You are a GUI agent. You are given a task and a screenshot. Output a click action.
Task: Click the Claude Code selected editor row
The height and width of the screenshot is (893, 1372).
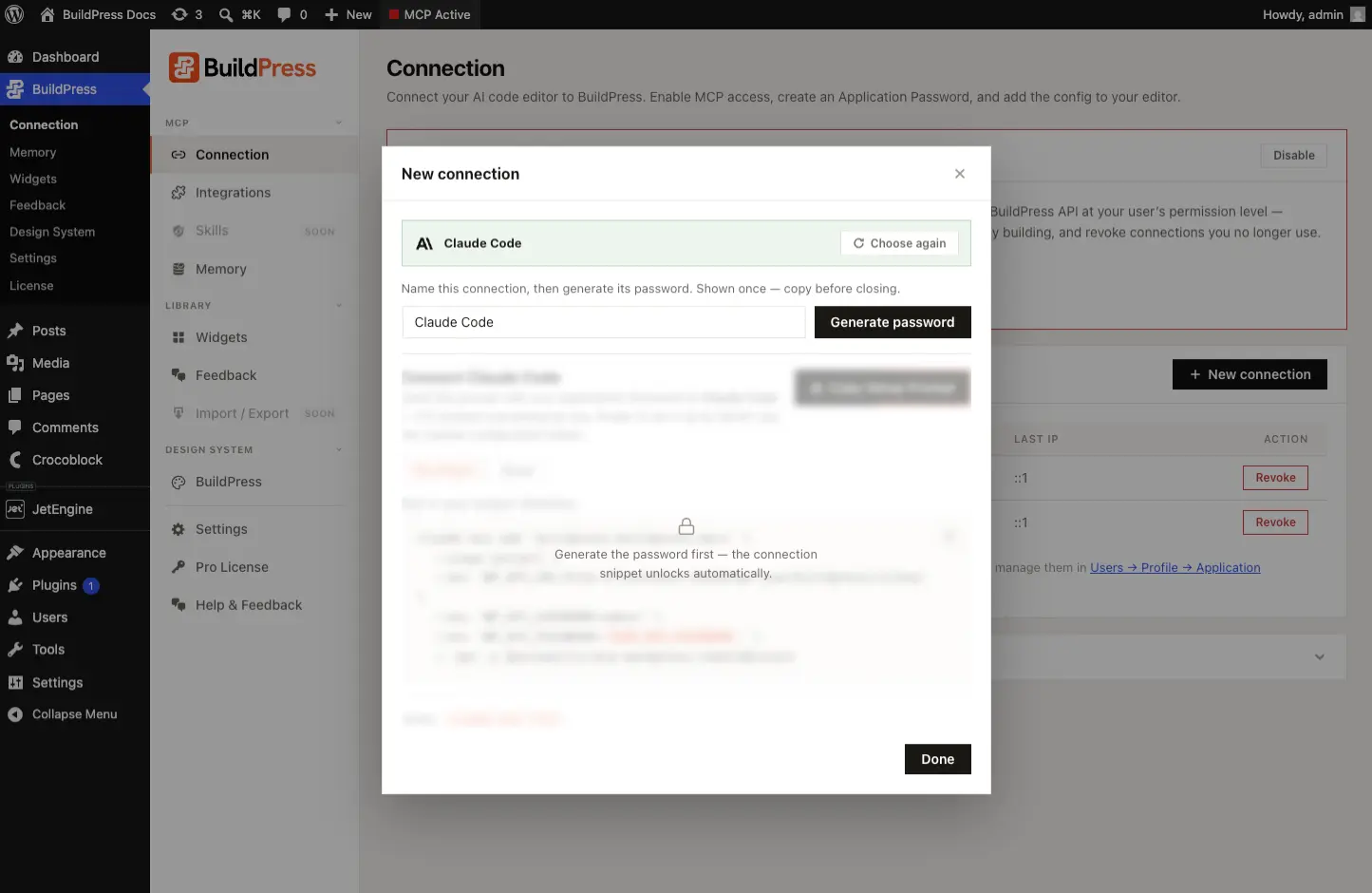pyautogui.click(x=686, y=243)
